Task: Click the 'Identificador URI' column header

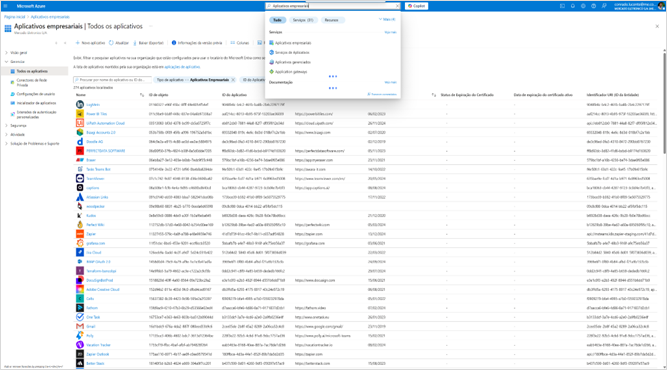Action: [613, 95]
